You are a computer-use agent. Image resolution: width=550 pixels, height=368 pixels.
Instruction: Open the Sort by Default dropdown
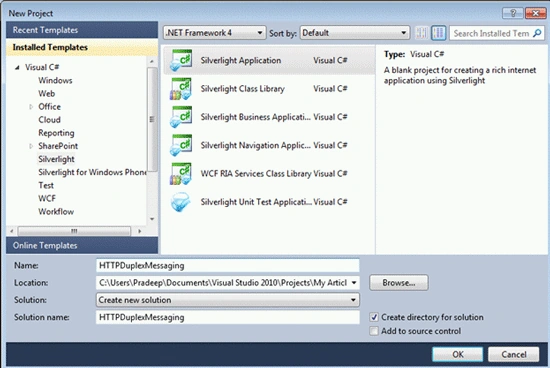355,33
